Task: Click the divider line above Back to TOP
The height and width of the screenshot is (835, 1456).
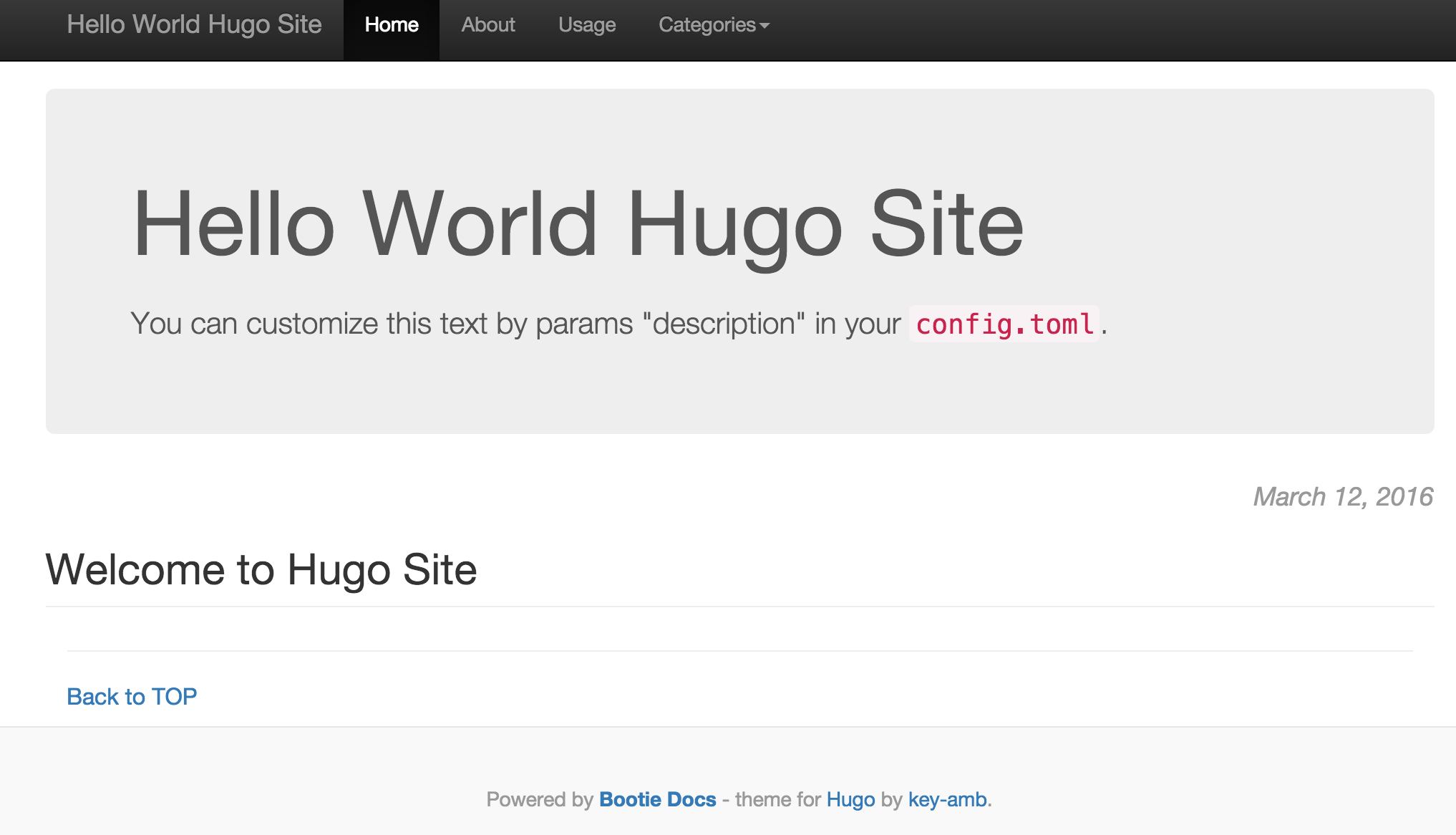Action: (739, 651)
